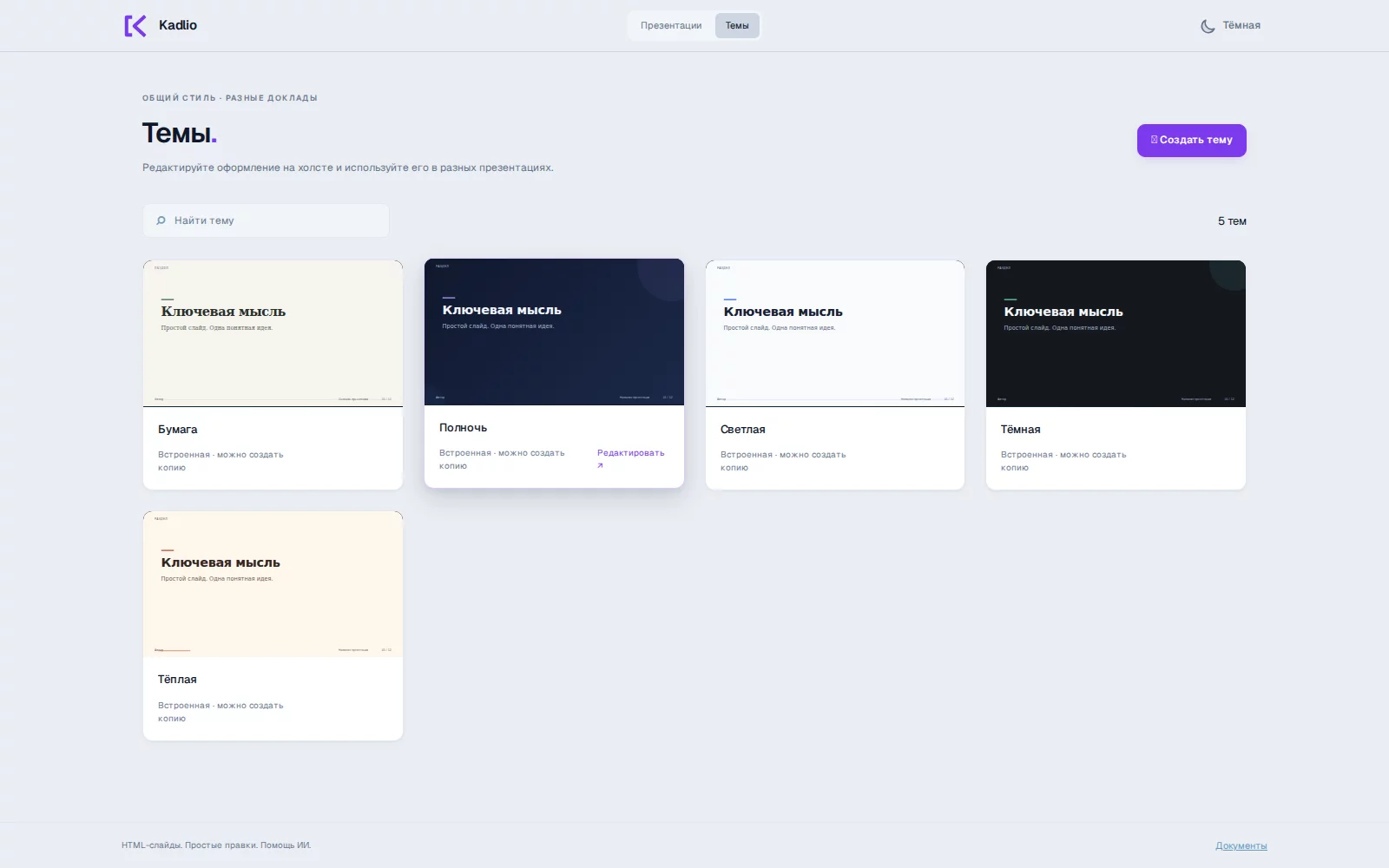The image size is (1389, 868).
Task: Click the moon icon for dark mode
Action: pos(1208,26)
